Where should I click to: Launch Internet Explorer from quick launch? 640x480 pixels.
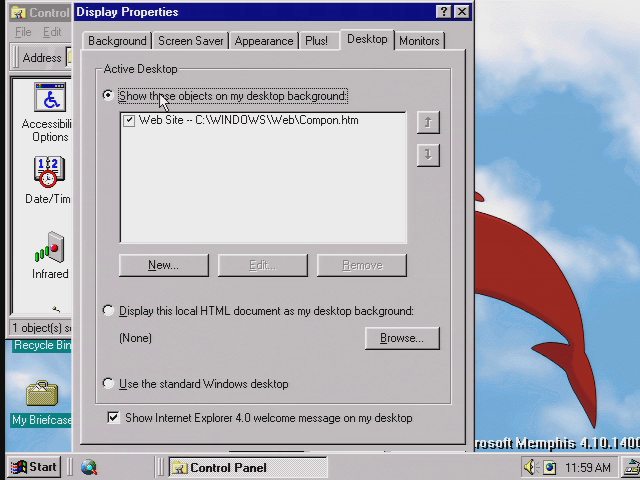point(89,467)
